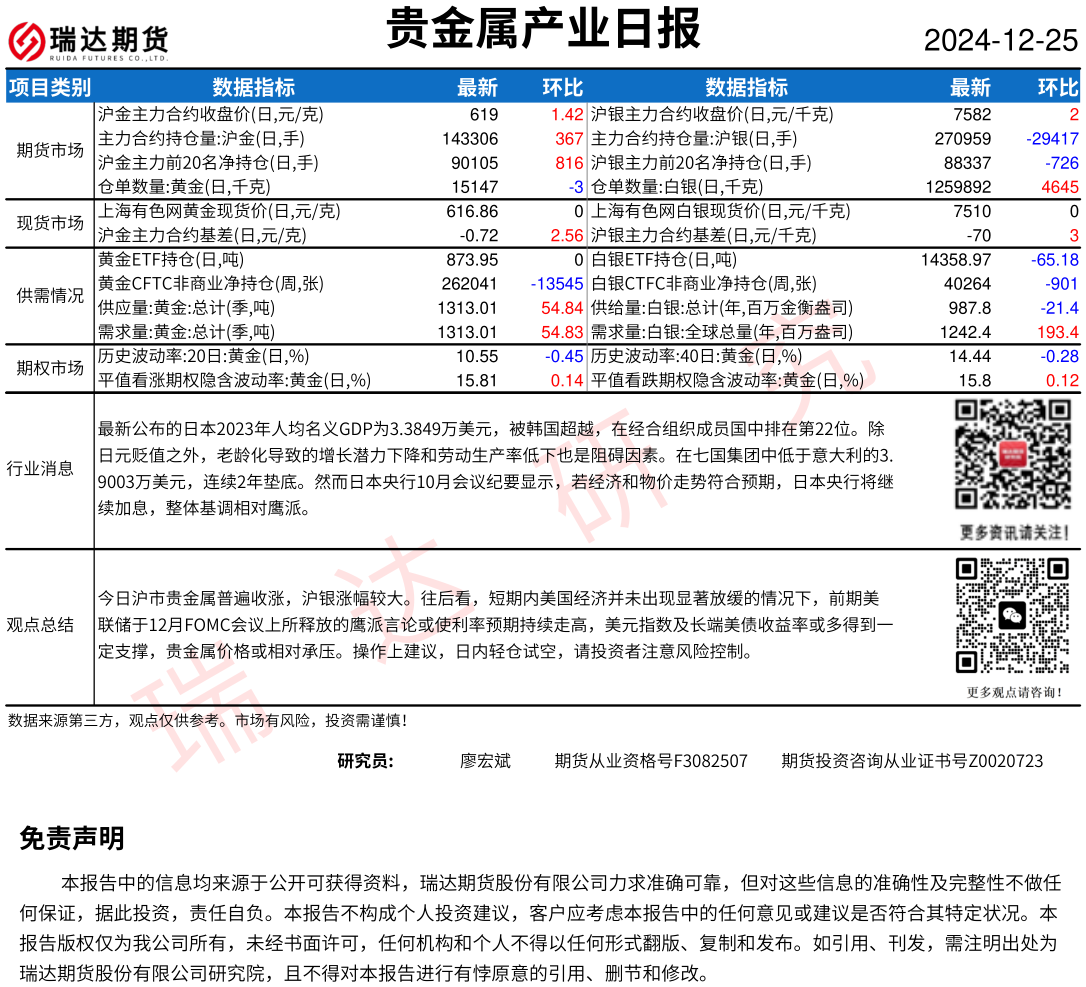
Task: Click the blue change value -13545
Action: pyautogui.click(x=557, y=285)
